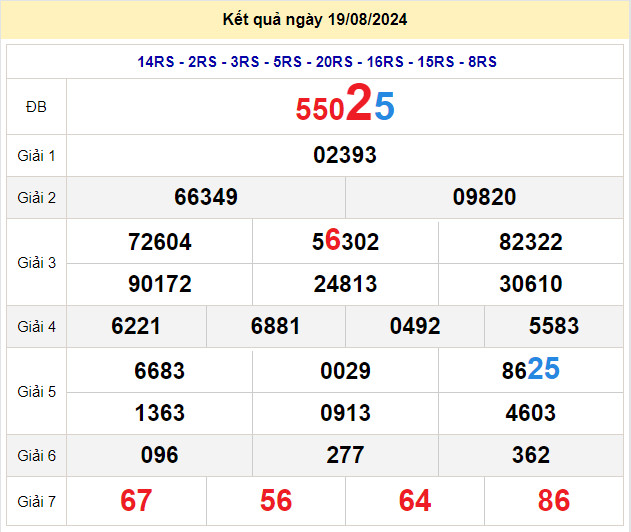Select Giải 5 number 0913
This screenshot has width=631, height=532.
345,413
